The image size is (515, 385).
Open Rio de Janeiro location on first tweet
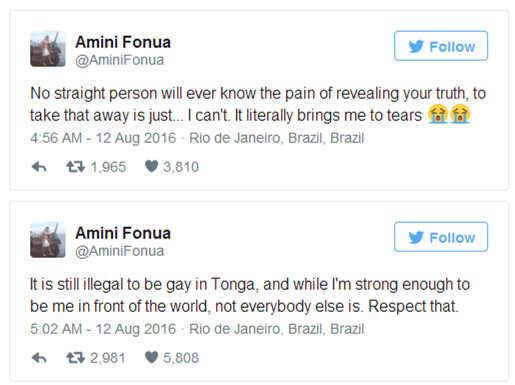pyautogui.click(x=277, y=138)
